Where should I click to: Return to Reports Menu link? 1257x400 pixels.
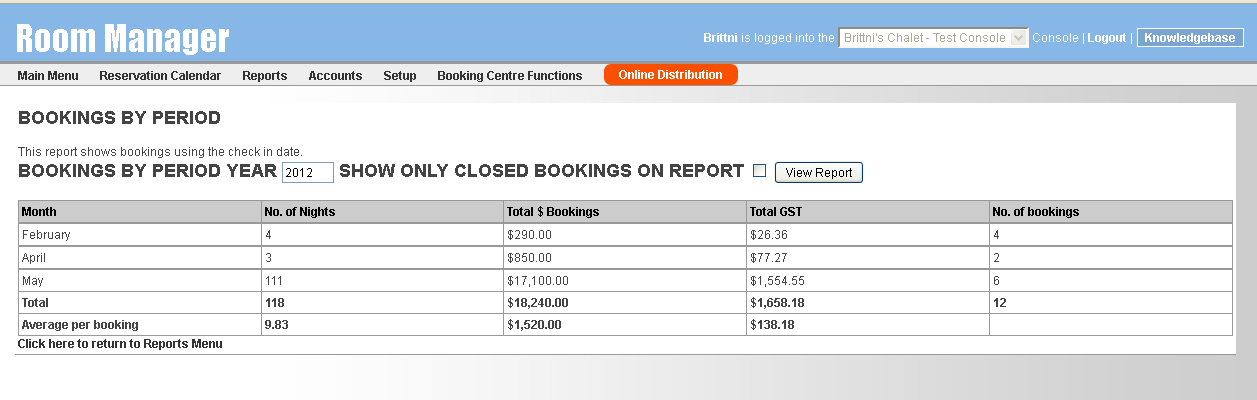coord(120,344)
